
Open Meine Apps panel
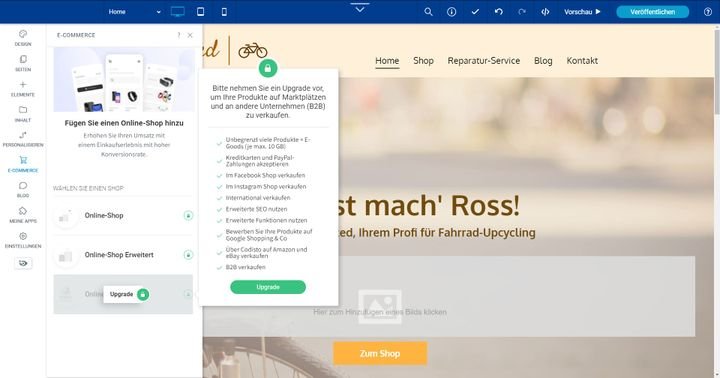click(x=23, y=214)
